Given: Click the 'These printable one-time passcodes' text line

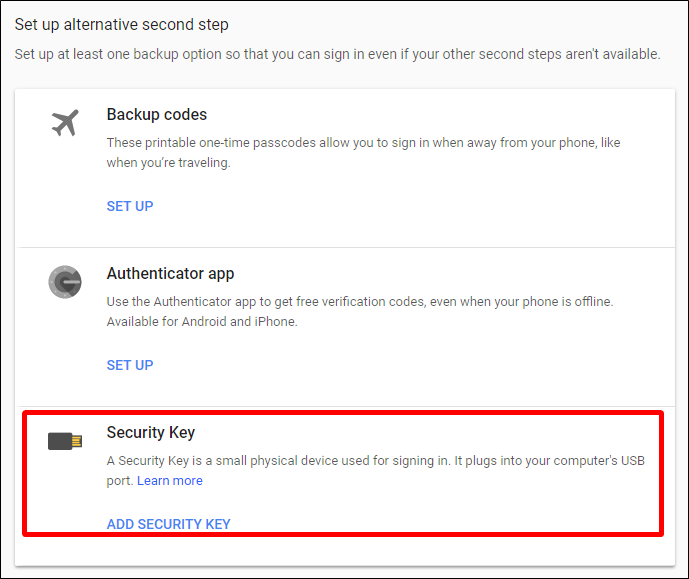Looking at the screenshot, I should [x=363, y=143].
